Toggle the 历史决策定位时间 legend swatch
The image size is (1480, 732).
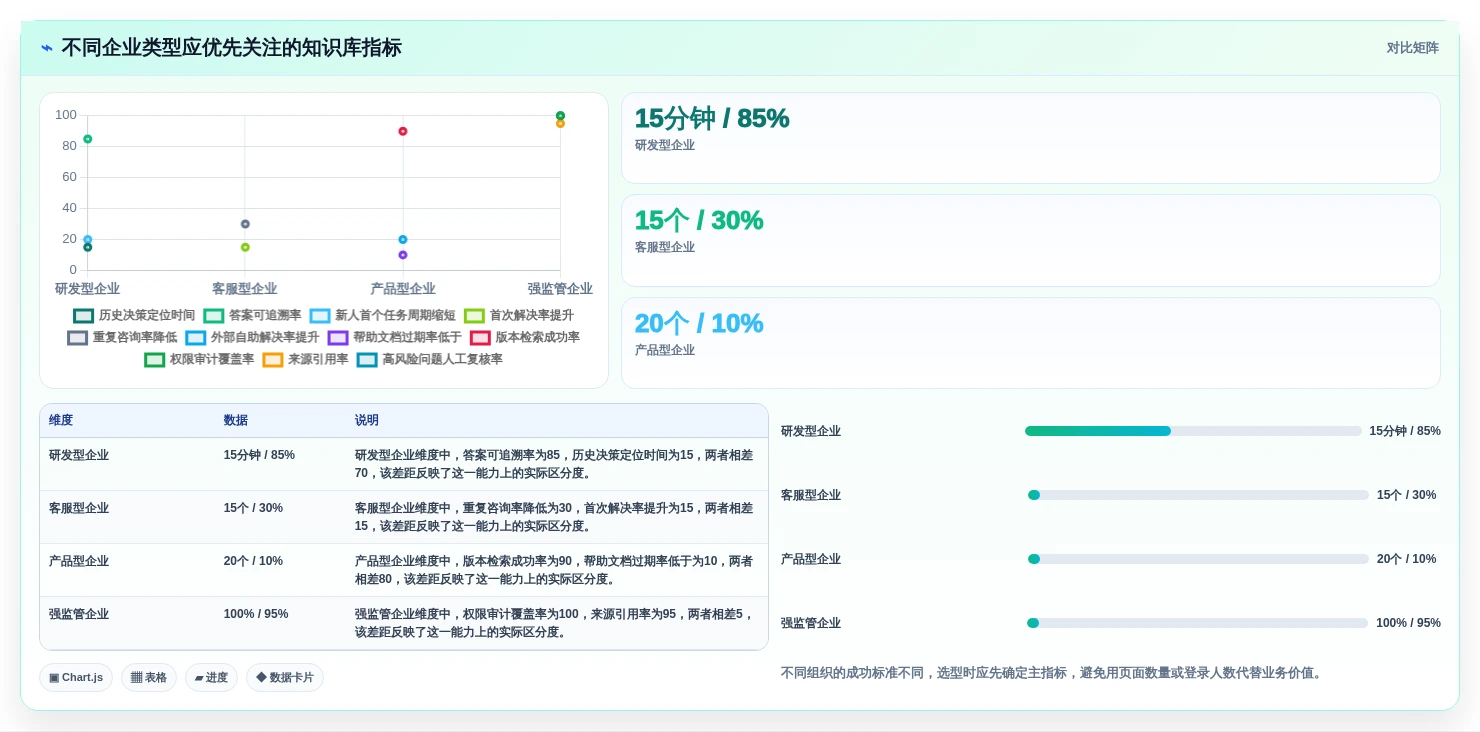(83, 315)
